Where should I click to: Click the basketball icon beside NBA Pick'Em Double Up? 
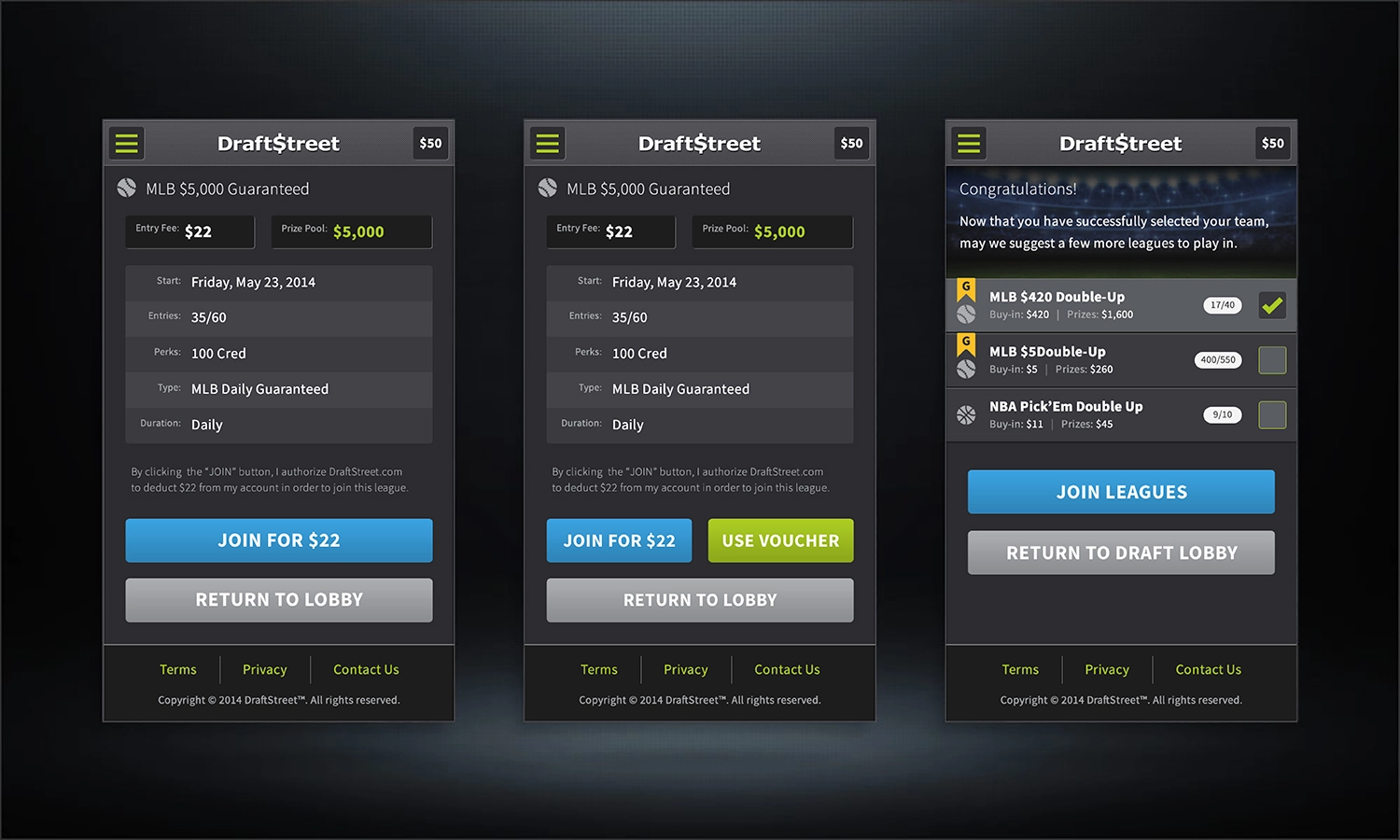[x=966, y=415]
